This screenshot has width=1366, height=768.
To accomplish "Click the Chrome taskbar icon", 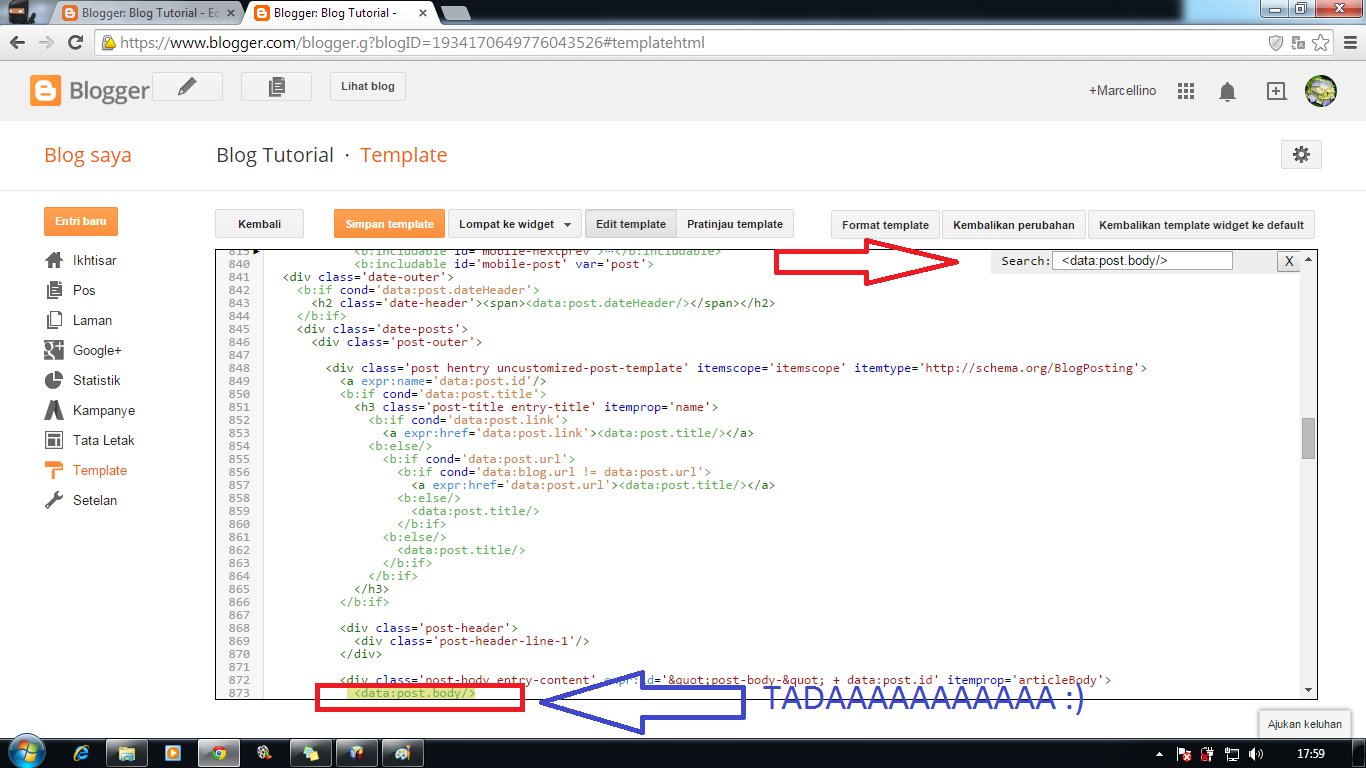I will coord(218,753).
